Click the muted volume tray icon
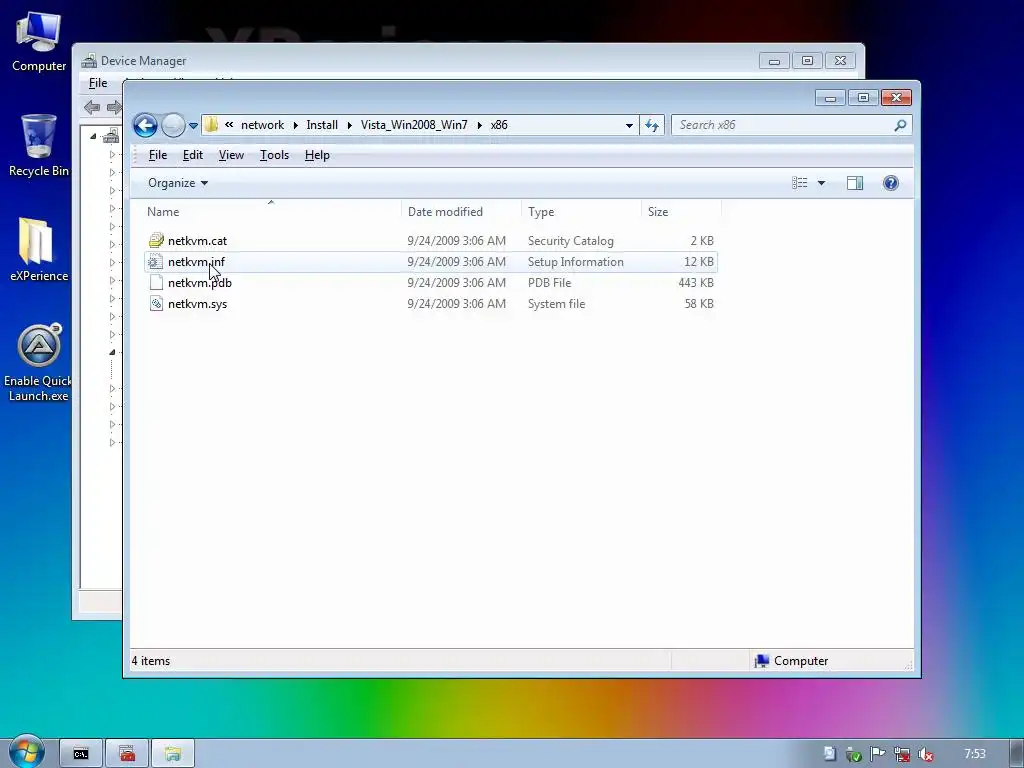The image size is (1024, 768). tap(925, 754)
